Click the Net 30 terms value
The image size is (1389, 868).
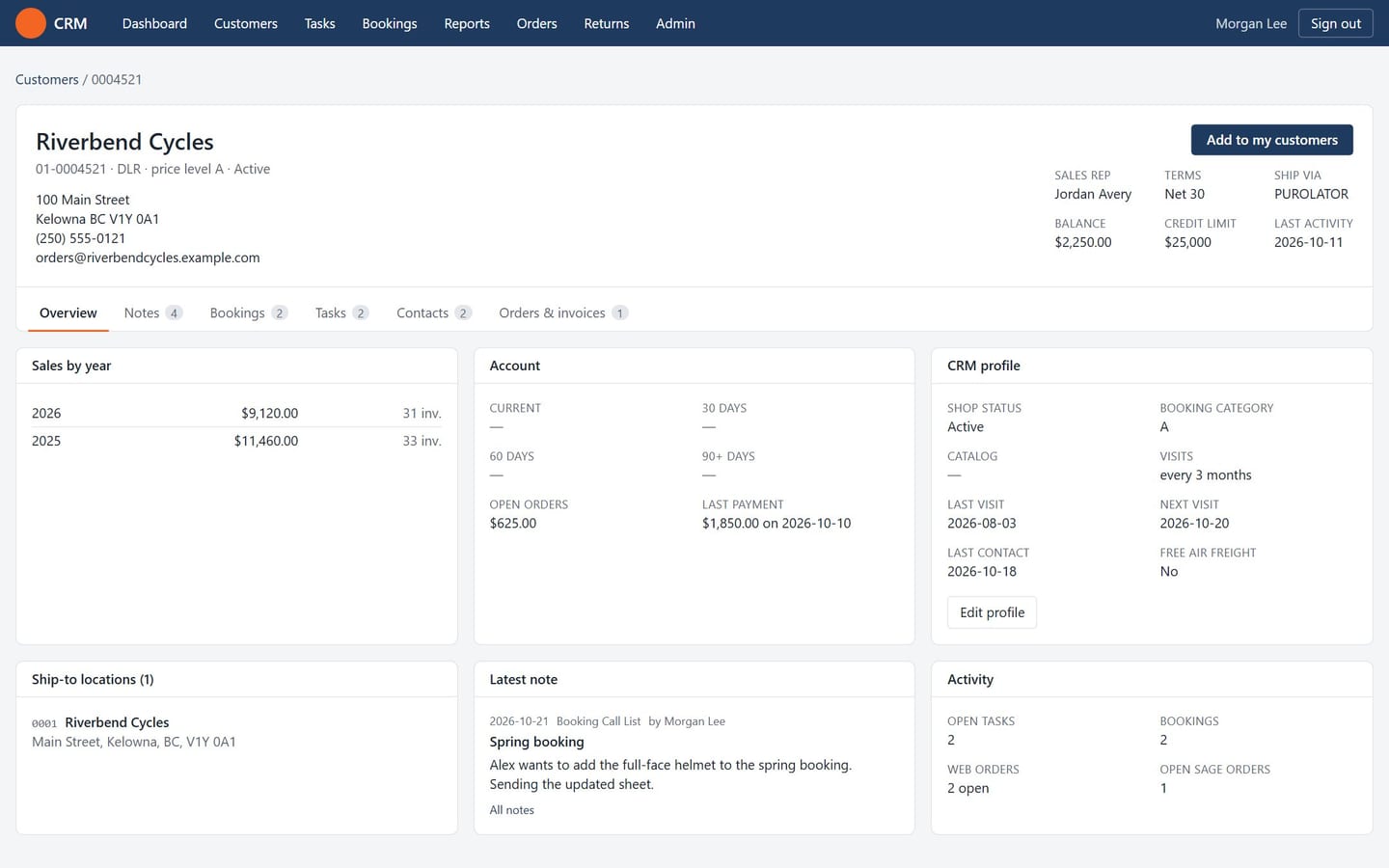[1185, 194]
